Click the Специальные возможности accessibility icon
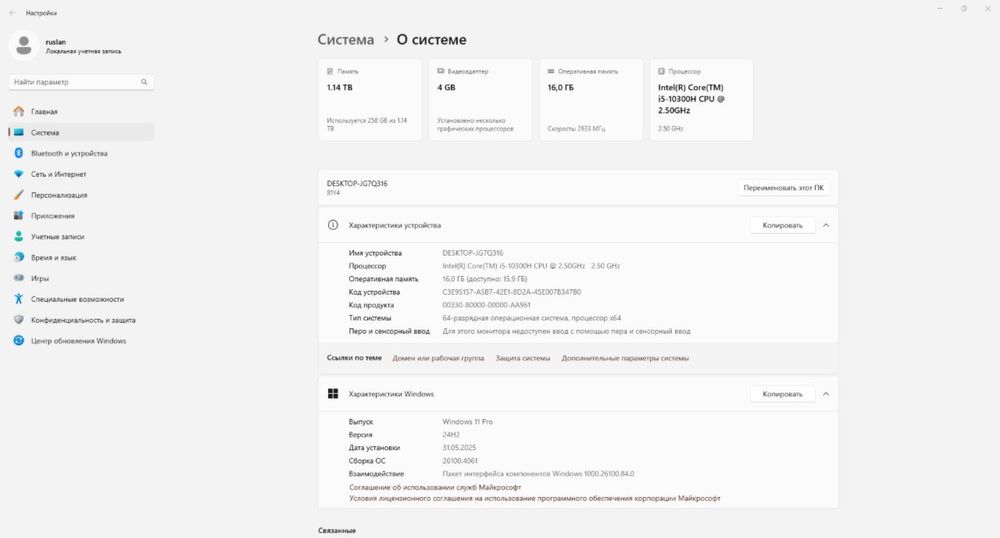Screen dimensions: 1000x538 pos(18,299)
